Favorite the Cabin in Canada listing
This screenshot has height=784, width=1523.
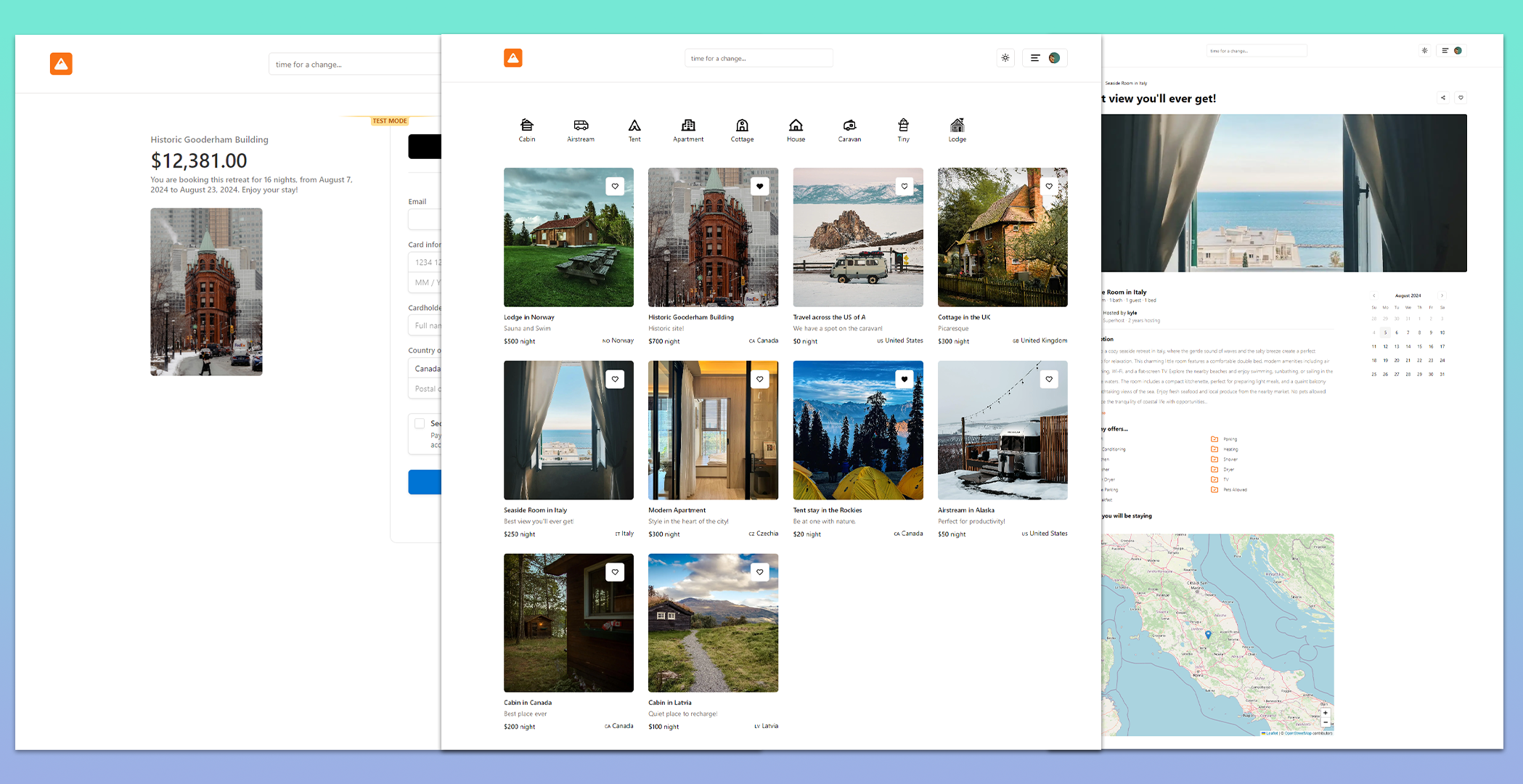pyautogui.click(x=615, y=572)
